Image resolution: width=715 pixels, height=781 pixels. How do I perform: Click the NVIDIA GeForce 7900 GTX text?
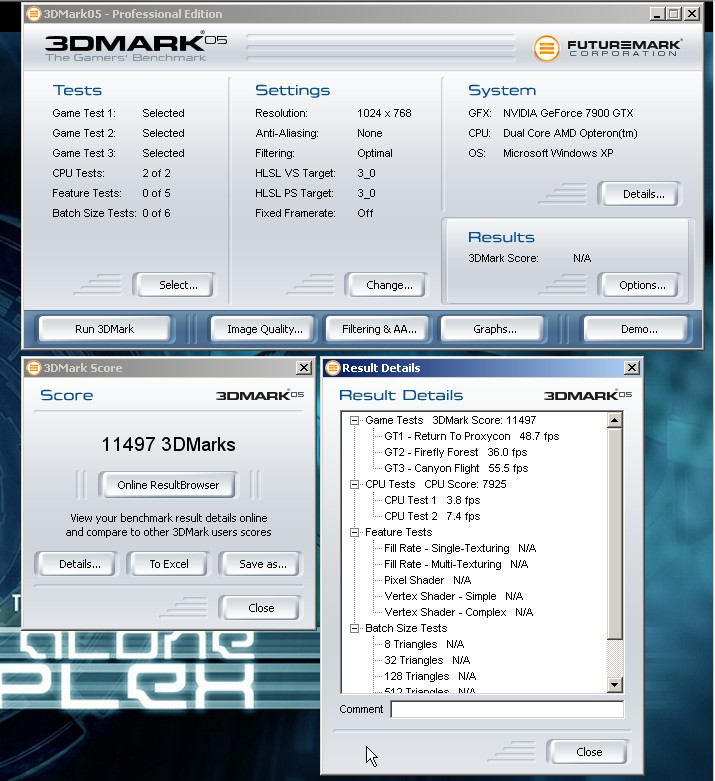coord(568,113)
